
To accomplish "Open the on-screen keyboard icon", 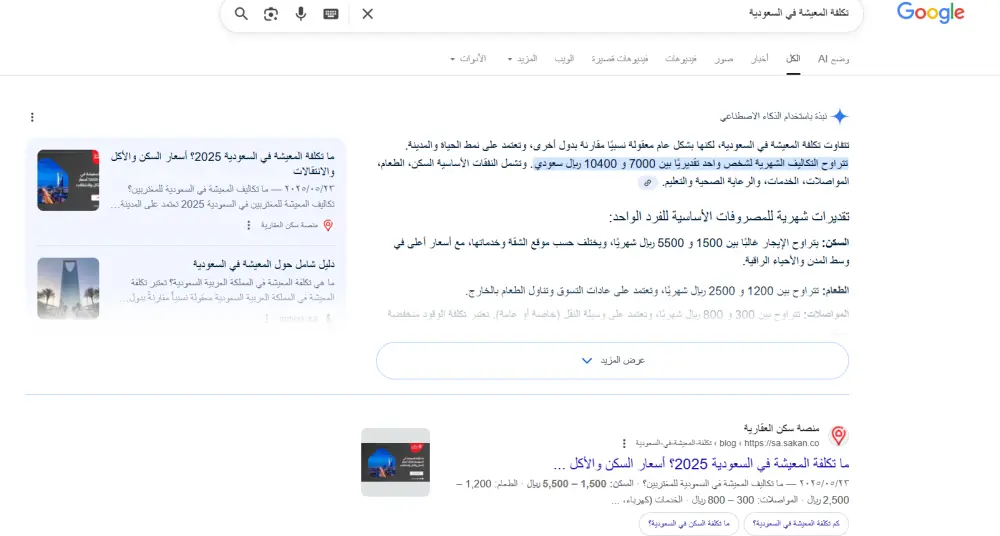I will (x=330, y=13).
